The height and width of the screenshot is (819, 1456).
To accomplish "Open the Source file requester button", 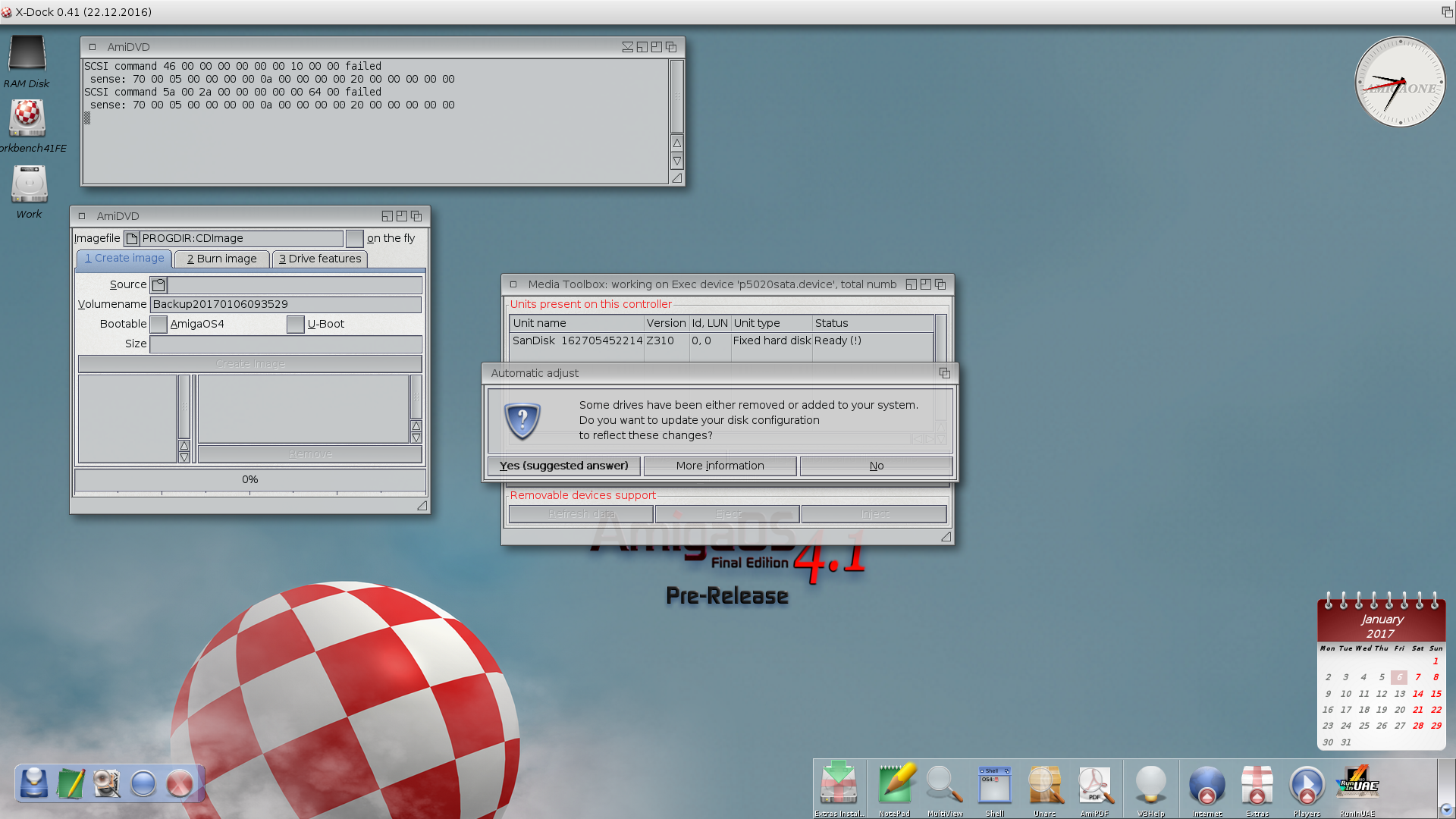I will 158,285.
